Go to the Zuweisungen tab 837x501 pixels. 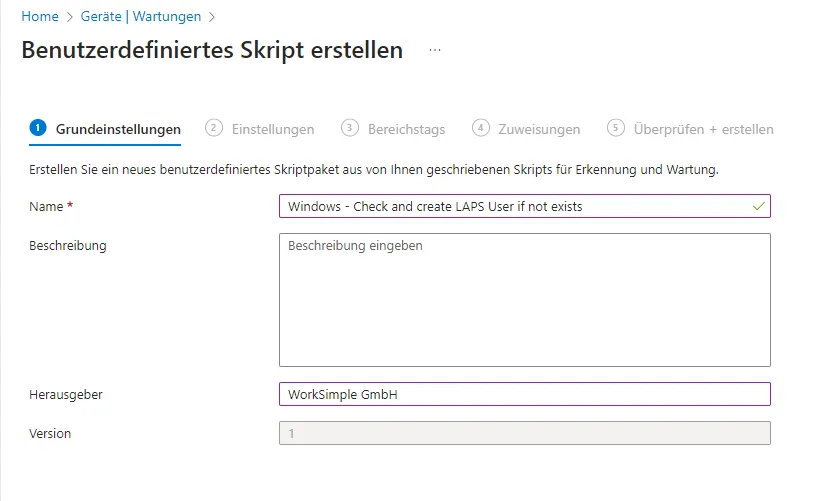[x=539, y=129]
